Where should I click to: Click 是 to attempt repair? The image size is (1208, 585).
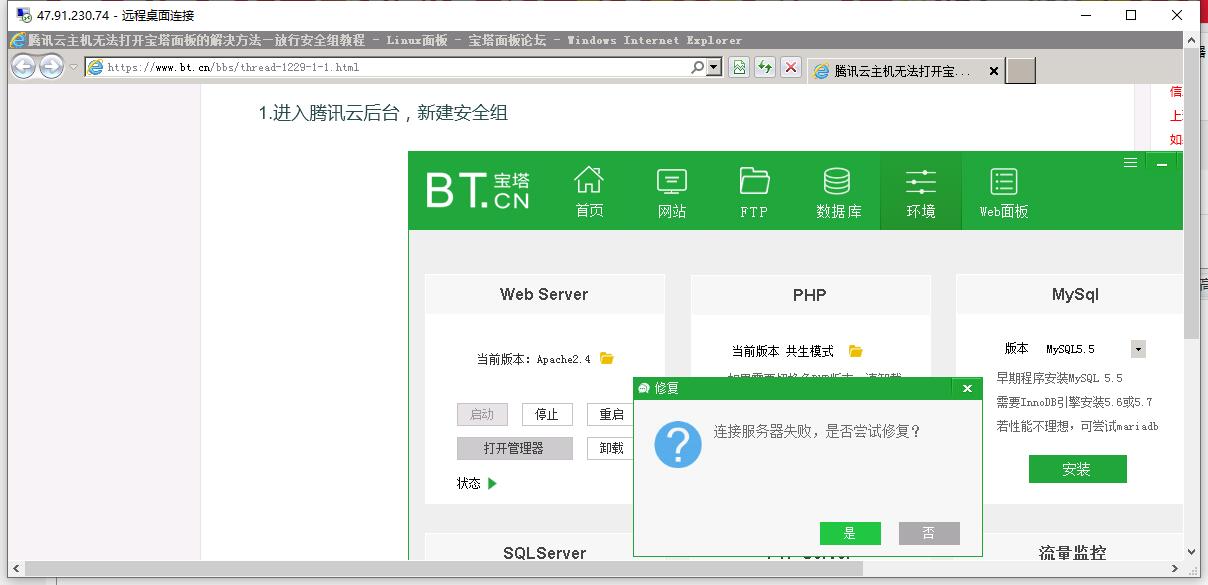click(x=850, y=533)
